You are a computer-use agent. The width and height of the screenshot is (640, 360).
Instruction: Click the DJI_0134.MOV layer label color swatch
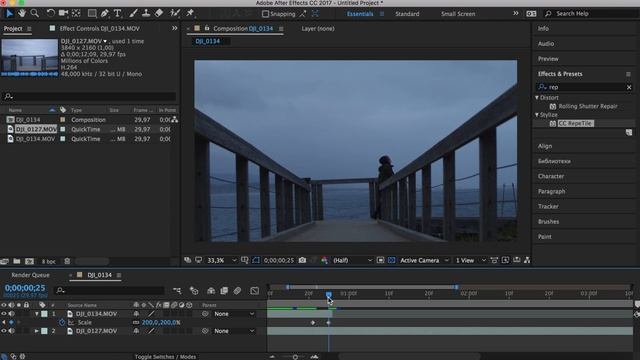click(x=44, y=314)
